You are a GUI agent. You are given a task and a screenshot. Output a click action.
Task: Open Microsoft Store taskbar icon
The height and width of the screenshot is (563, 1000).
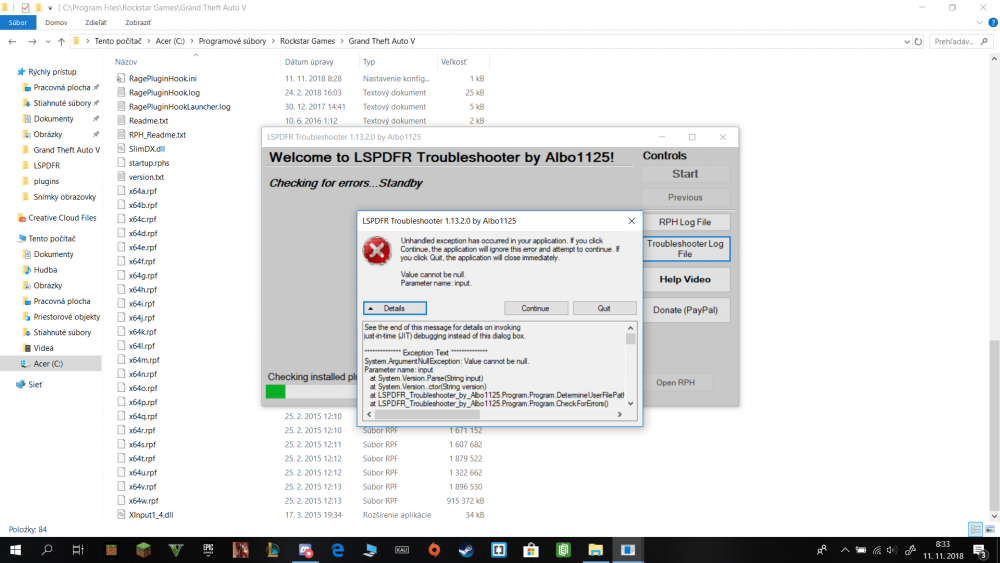click(x=531, y=550)
